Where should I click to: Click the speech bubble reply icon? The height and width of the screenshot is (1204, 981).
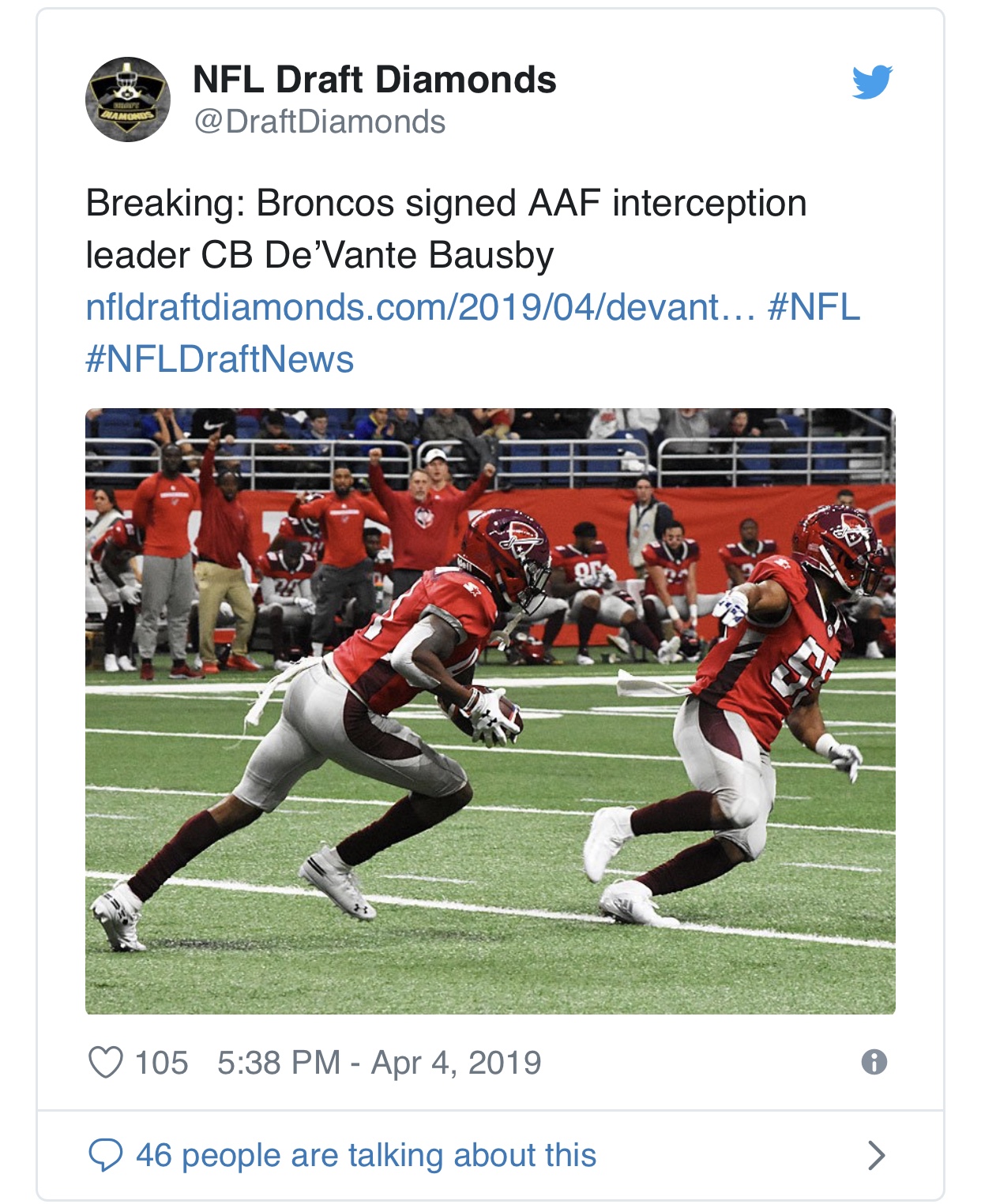point(105,1155)
